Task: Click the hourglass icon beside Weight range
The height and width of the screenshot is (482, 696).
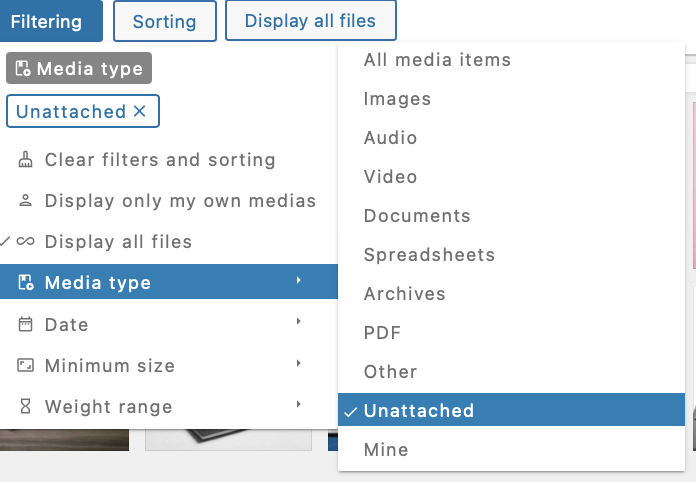Action: point(25,407)
